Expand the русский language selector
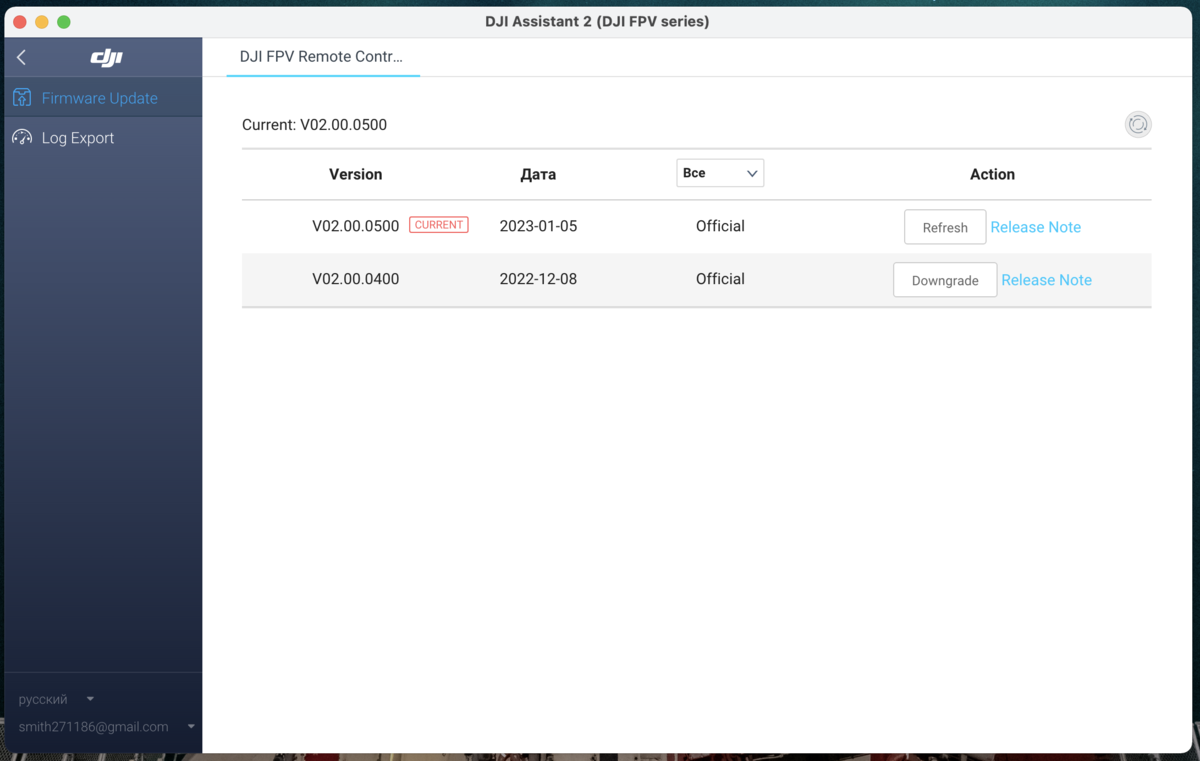The image size is (1200, 761). (x=56, y=699)
